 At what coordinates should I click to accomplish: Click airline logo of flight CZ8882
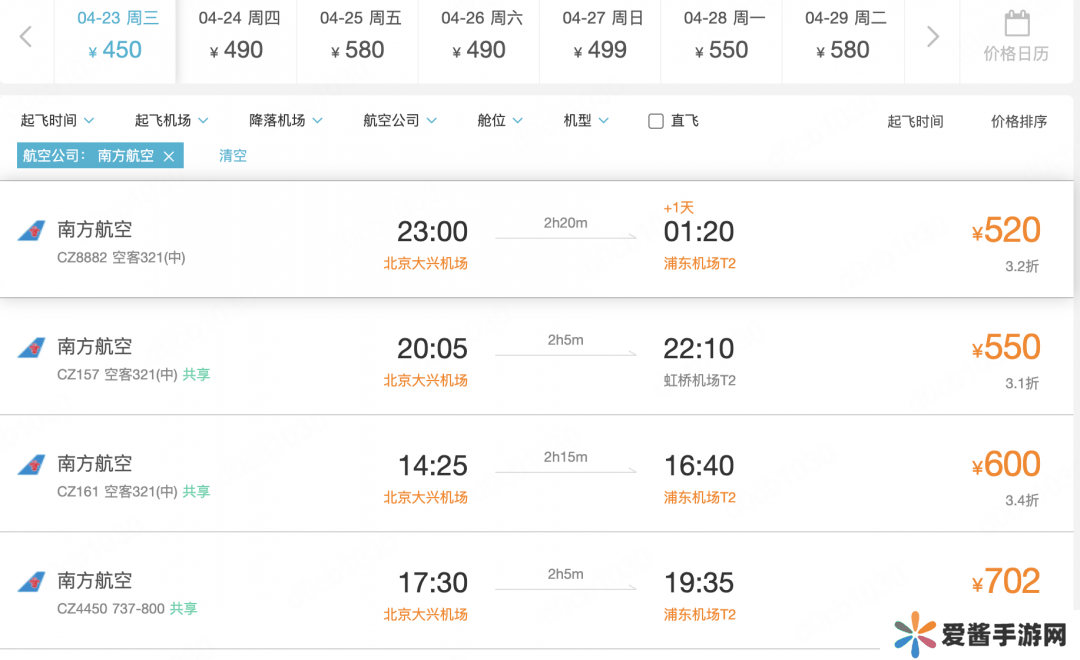tap(31, 231)
